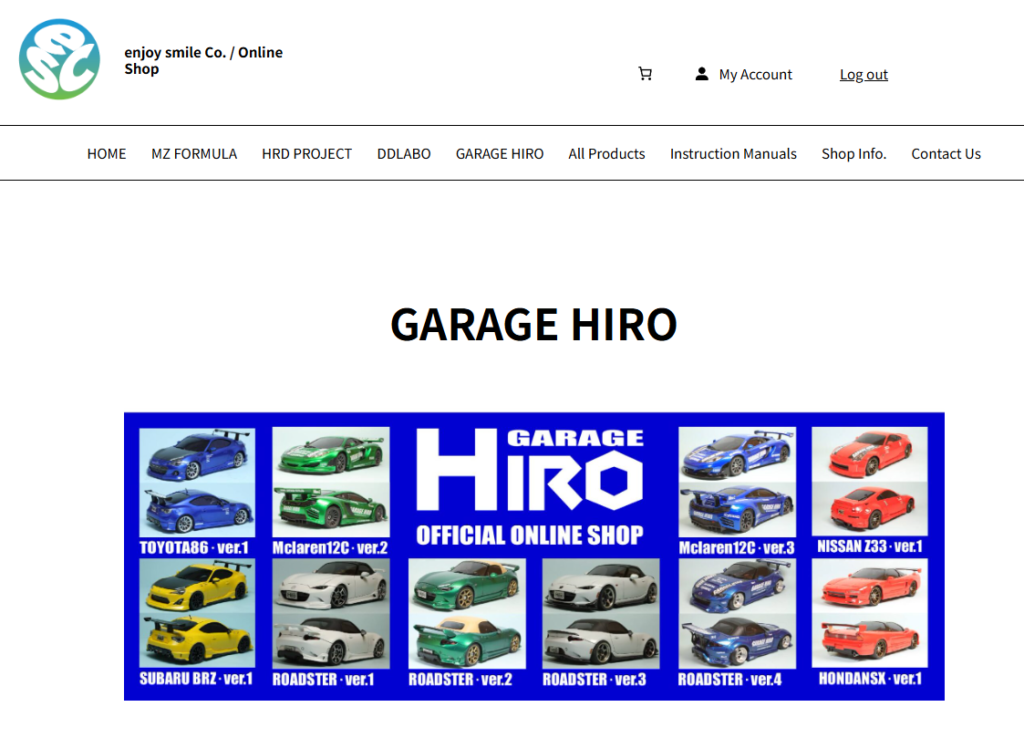
Task: Click the Log out link
Action: point(863,73)
